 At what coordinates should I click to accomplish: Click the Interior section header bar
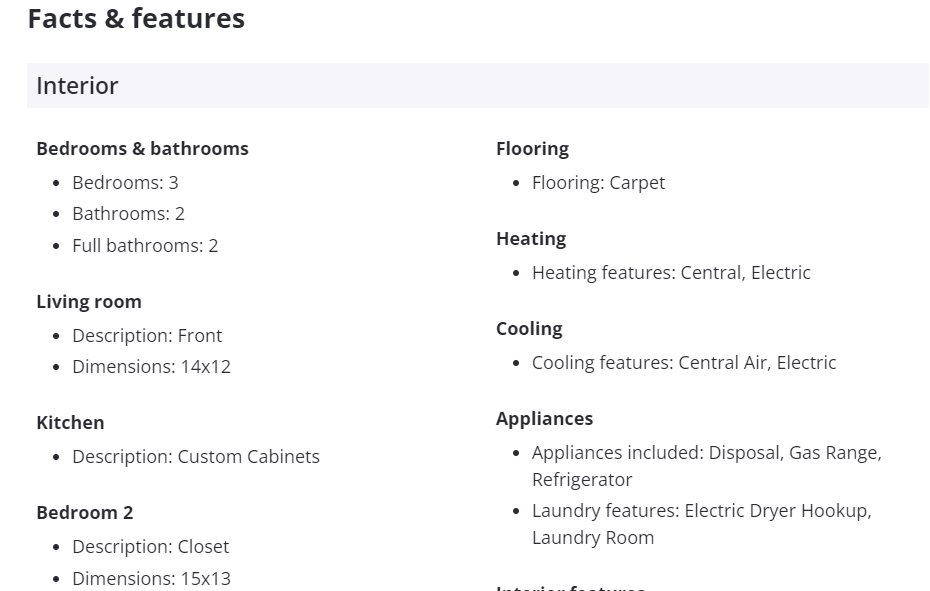tap(477, 86)
